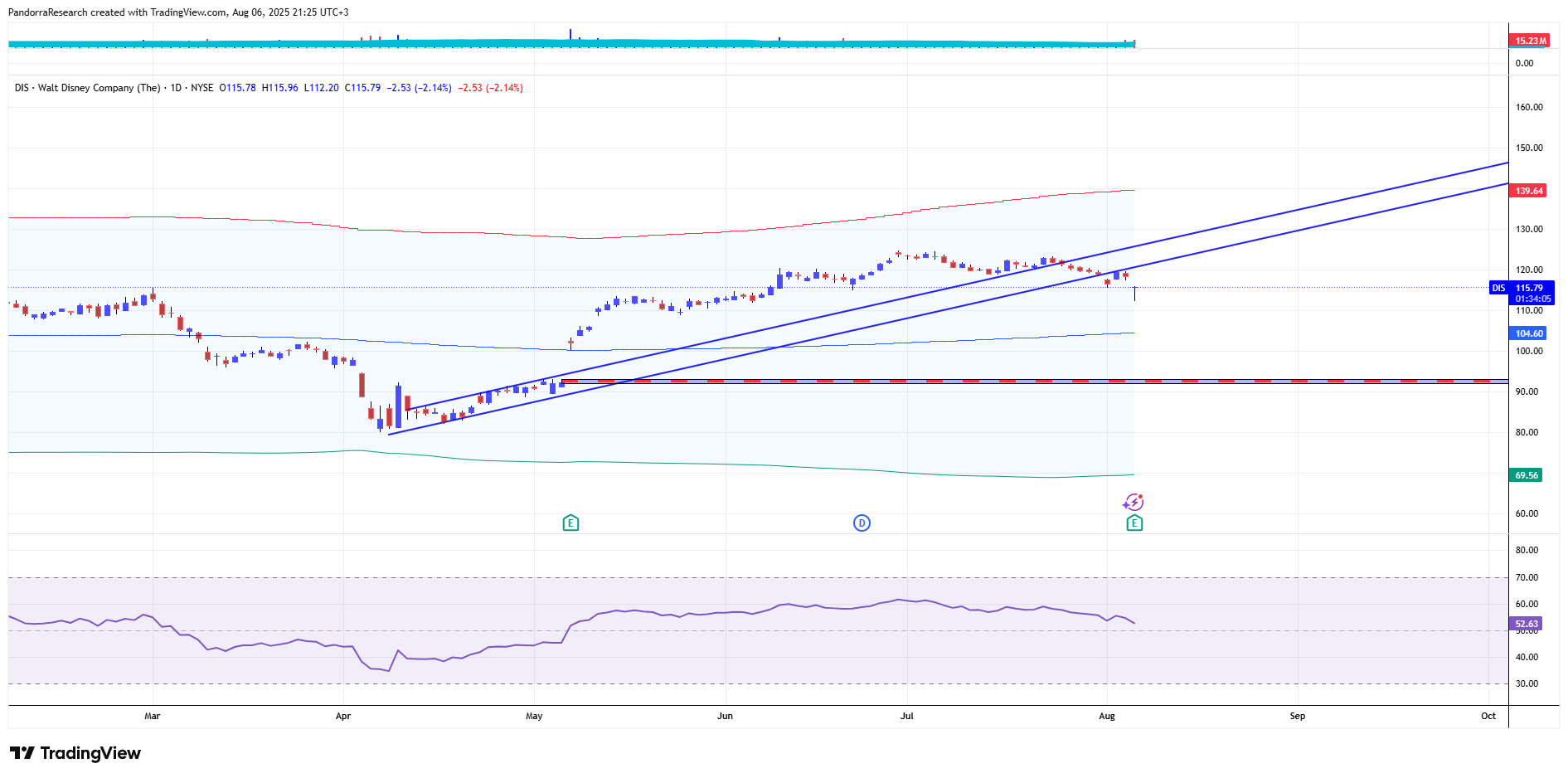1568x778 pixels.
Task: Click the Oct label on time axis
Action: (x=1488, y=716)
